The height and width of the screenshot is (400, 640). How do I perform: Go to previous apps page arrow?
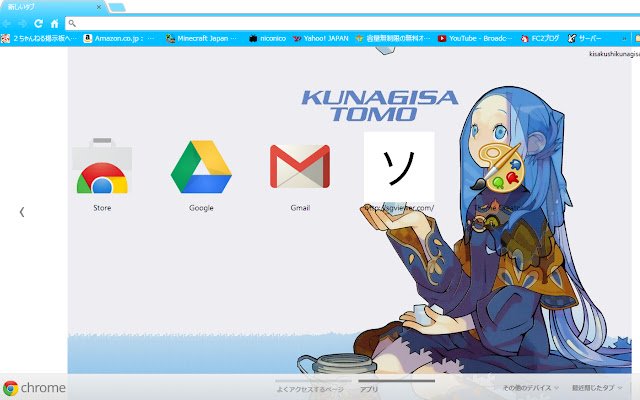coord(22,212)
